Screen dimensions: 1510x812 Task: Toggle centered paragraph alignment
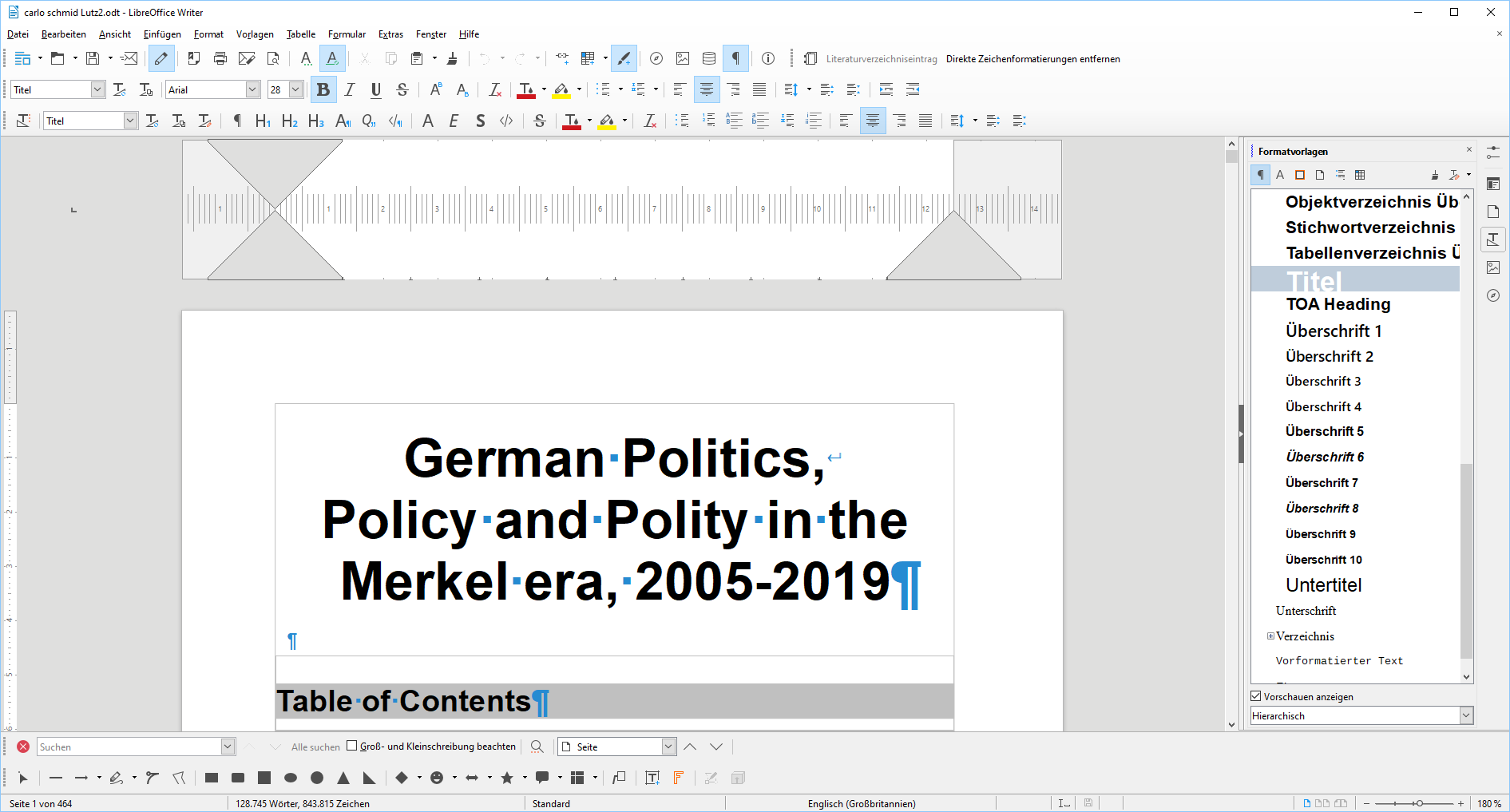(707, 89)
